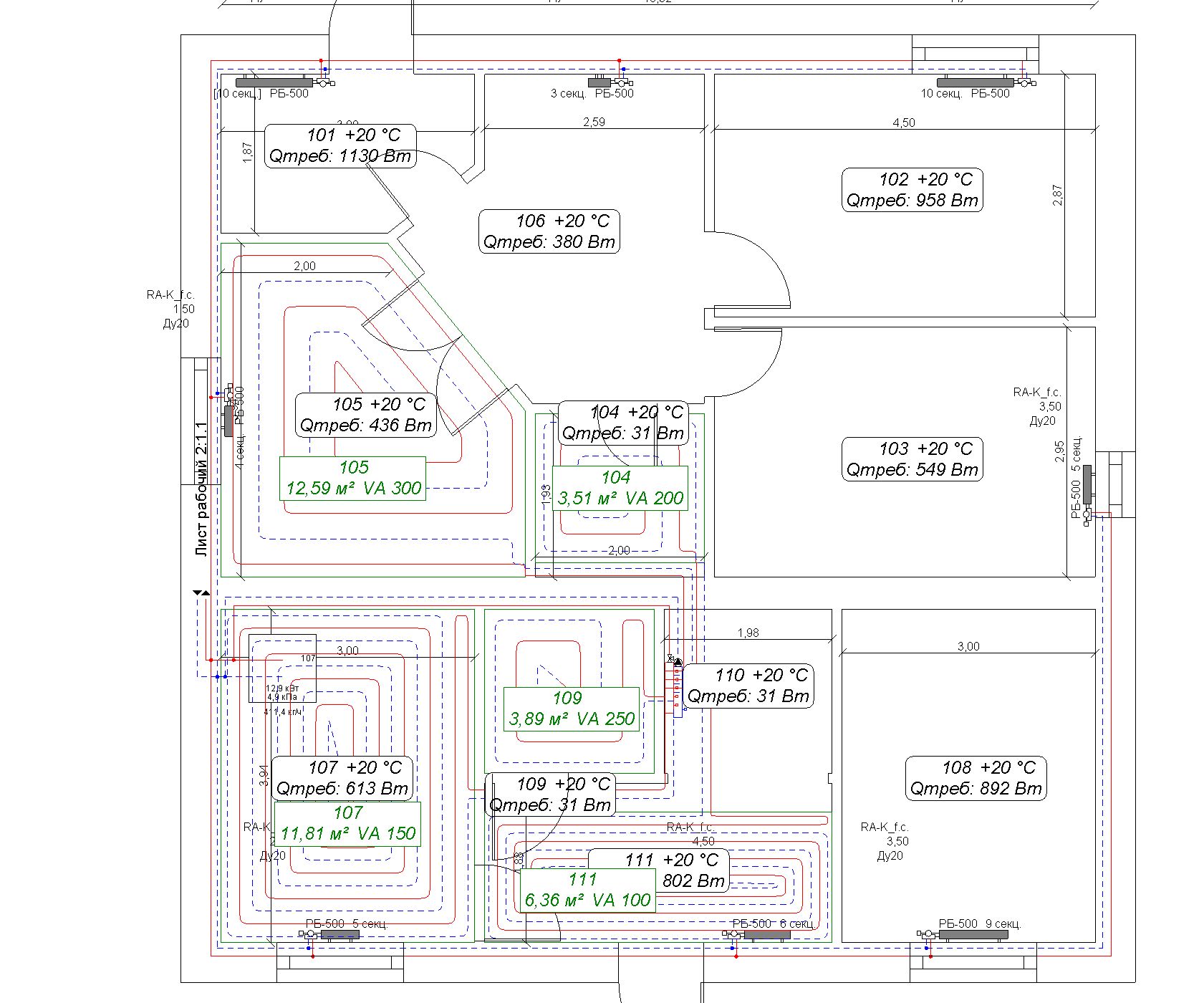Click green zone tag 107 11,81 м² VA 150
Screen dimensions: 1204x1003
coord(347,823)
